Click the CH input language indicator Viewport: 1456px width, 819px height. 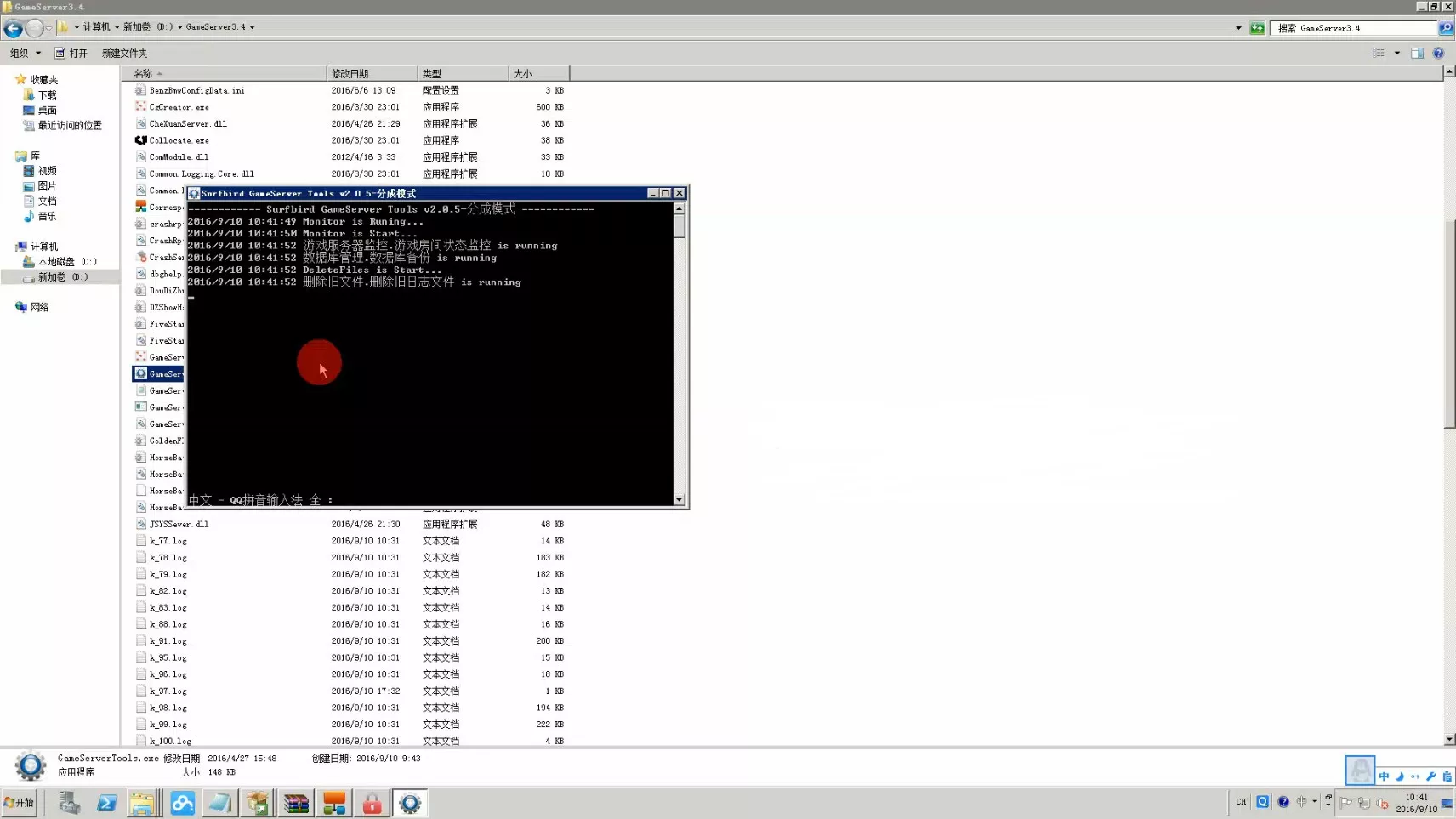tap(1241, 801)
